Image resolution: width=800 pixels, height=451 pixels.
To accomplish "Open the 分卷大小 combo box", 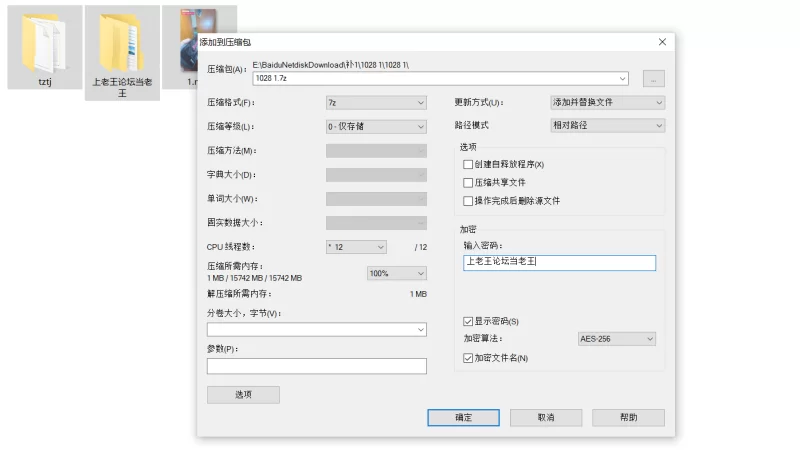I will click(x=316, y=330).
